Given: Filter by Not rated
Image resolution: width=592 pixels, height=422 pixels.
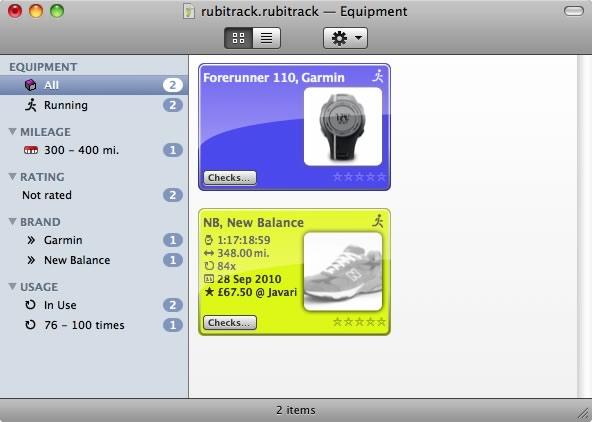Looking at the screenshot, I should point(94,195).
